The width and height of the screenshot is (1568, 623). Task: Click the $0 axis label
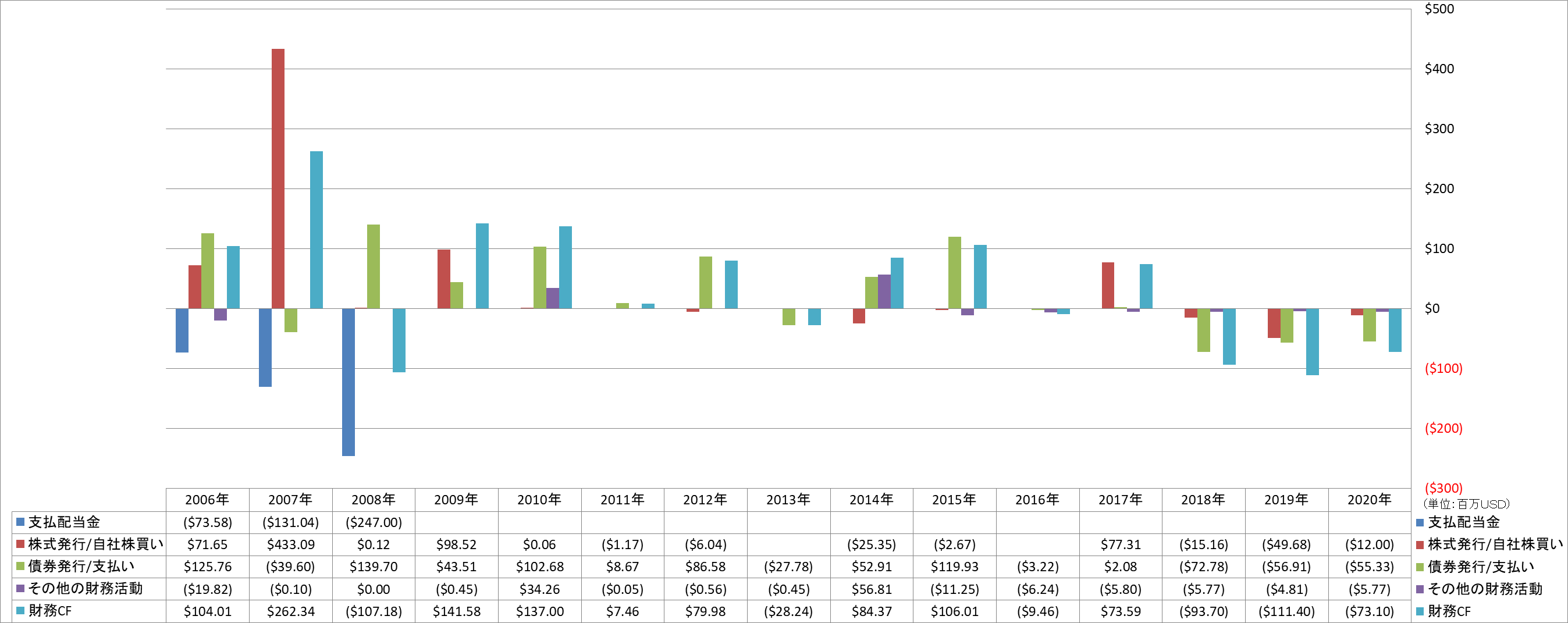(x=1432, y=308)
